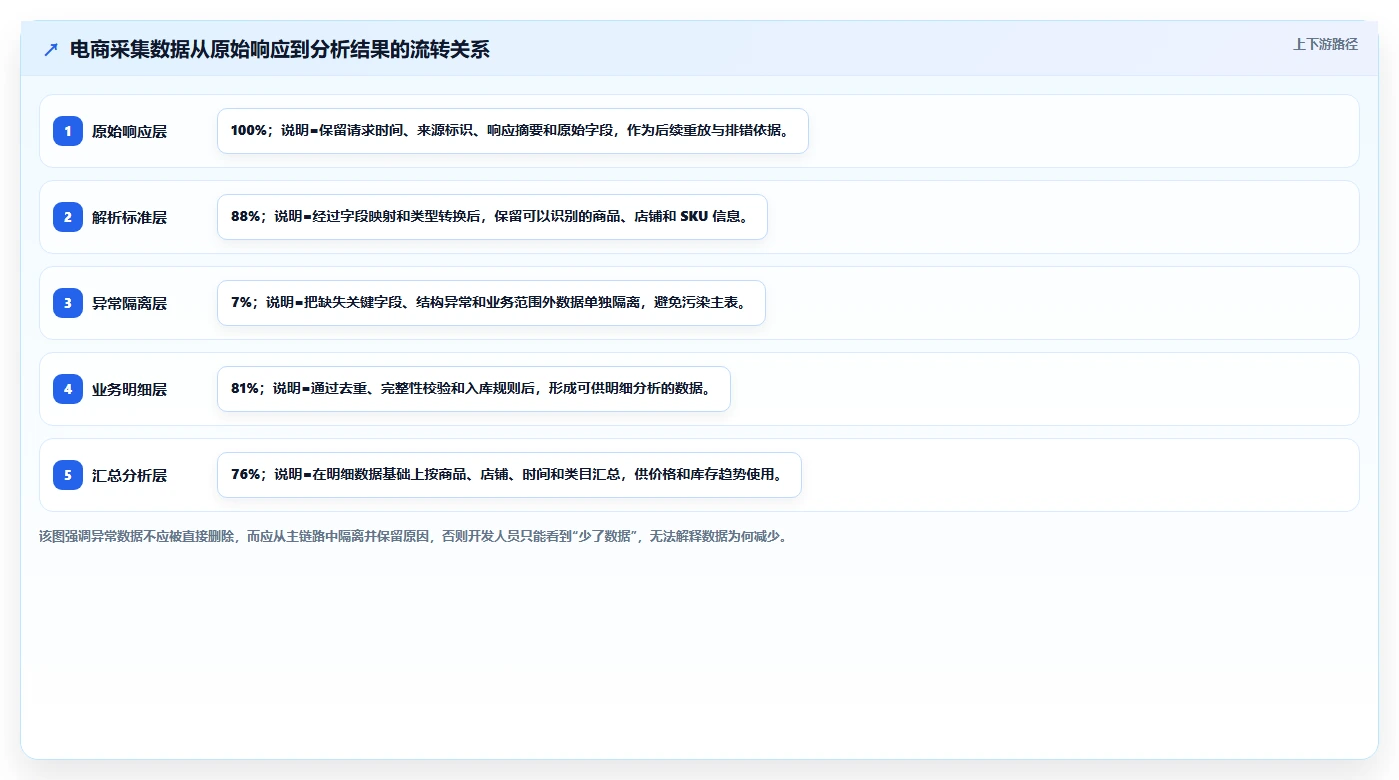Open the 88% description box
Screen dimensions: 1399x780
(492, 217)
